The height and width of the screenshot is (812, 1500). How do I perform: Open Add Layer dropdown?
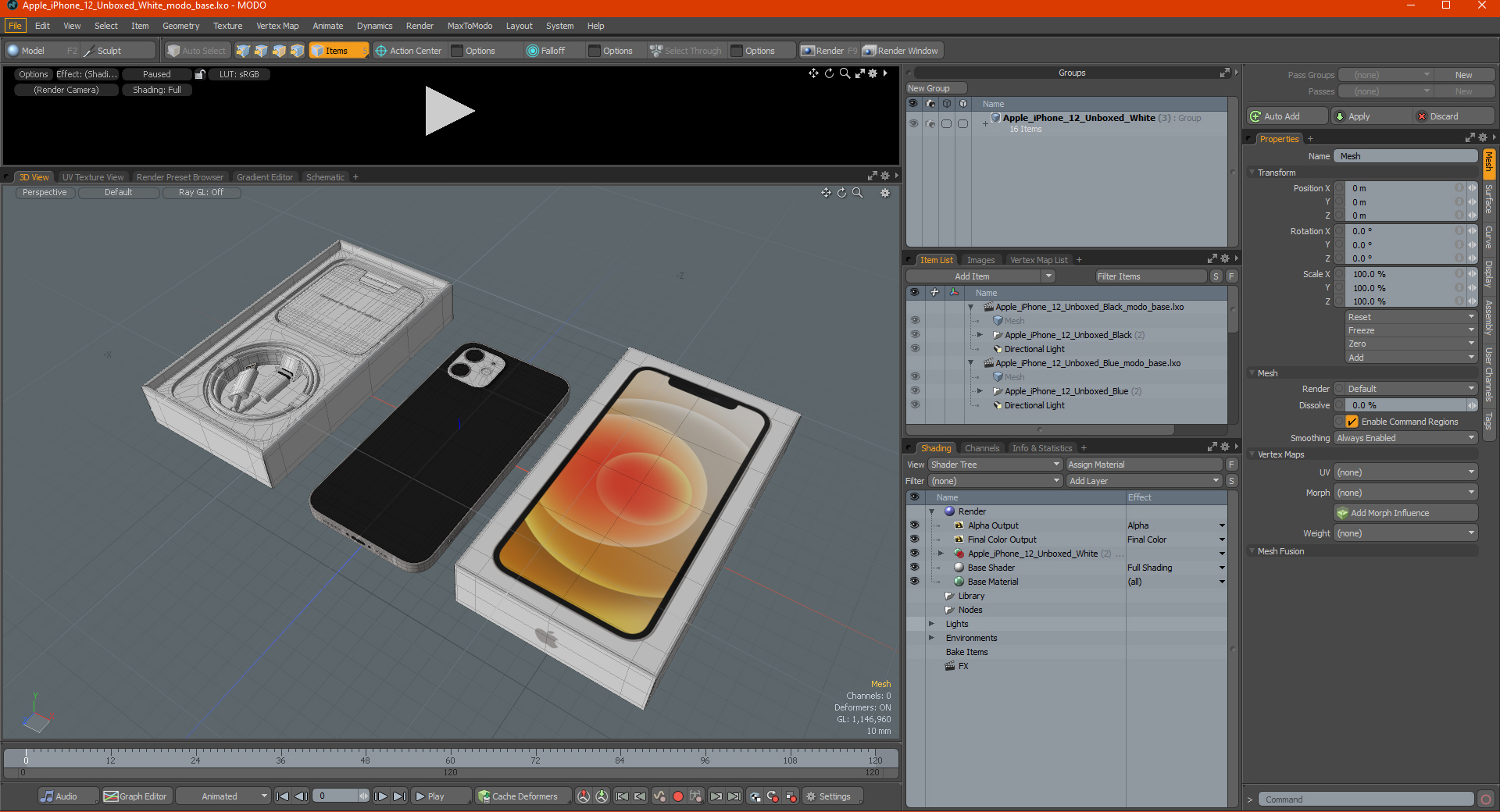[x=1144, y=481]
